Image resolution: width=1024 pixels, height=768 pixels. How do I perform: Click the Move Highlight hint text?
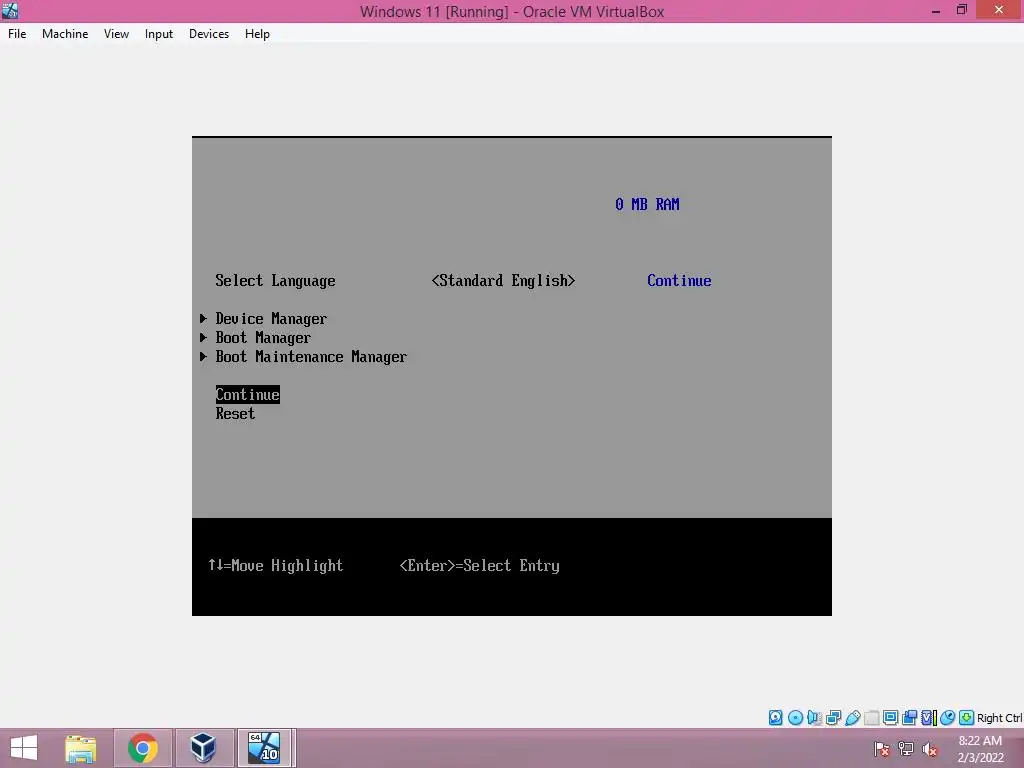pyautogui.click(x=276, y=566)
